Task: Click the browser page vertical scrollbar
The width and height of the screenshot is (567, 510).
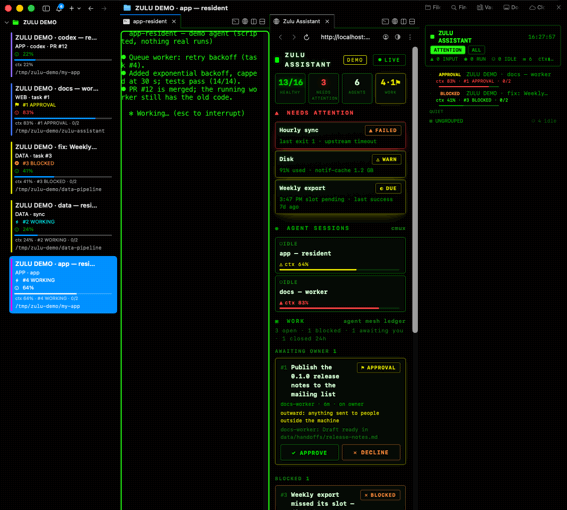Action: pyautogui.click(x=415, y=190)
